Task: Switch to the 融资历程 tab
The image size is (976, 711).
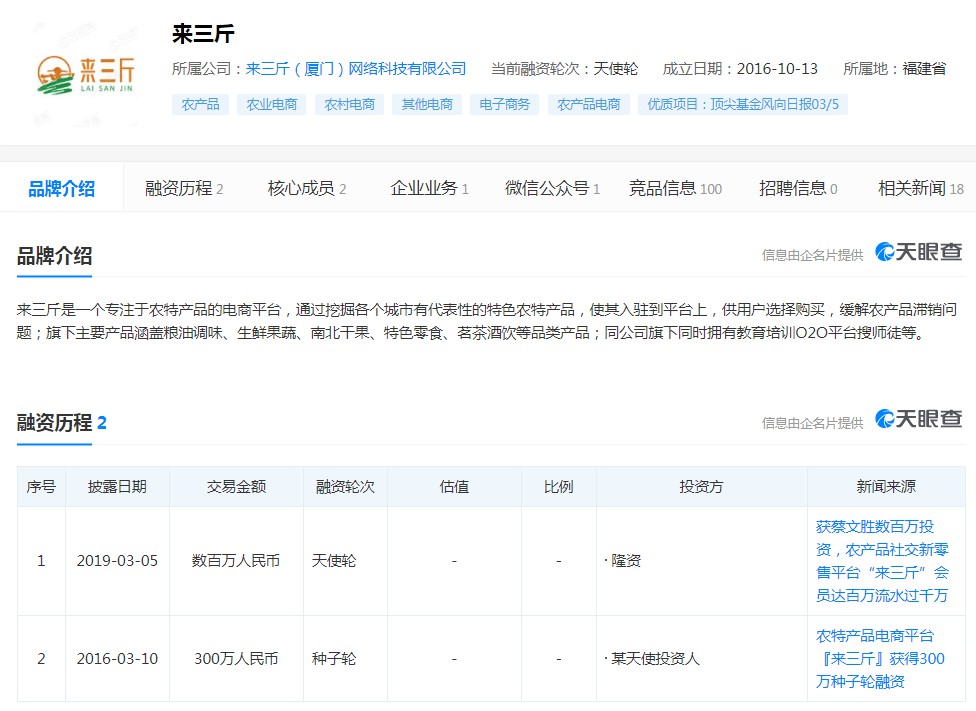Action: pyautogui.click(x=183, y=188)
